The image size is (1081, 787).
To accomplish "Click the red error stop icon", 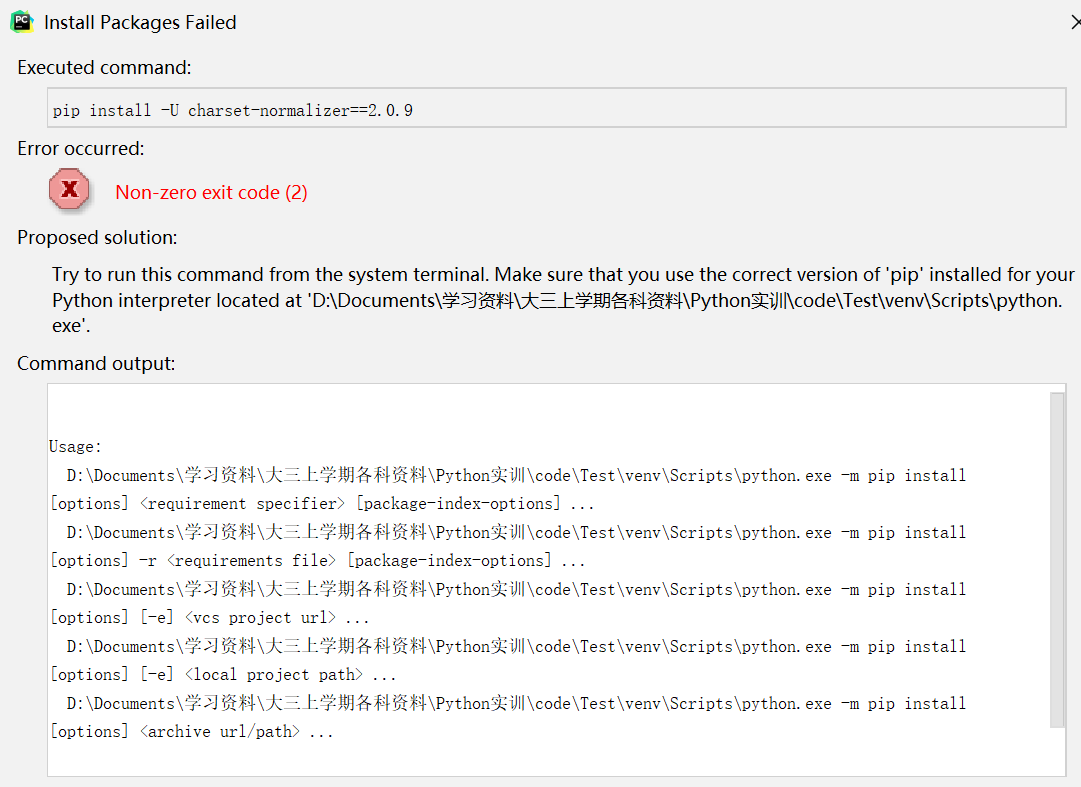I will pos(68,188).
